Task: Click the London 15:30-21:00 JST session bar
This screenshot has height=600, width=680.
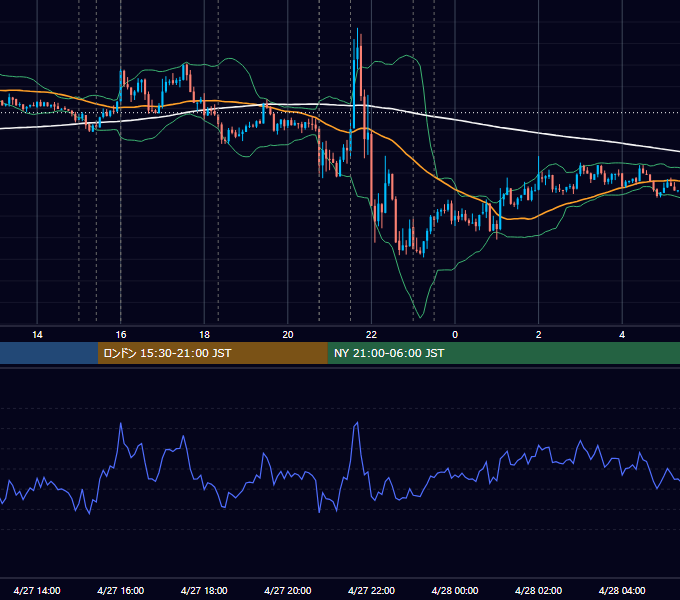Action: pyautogui.click(x=212, y=353)
